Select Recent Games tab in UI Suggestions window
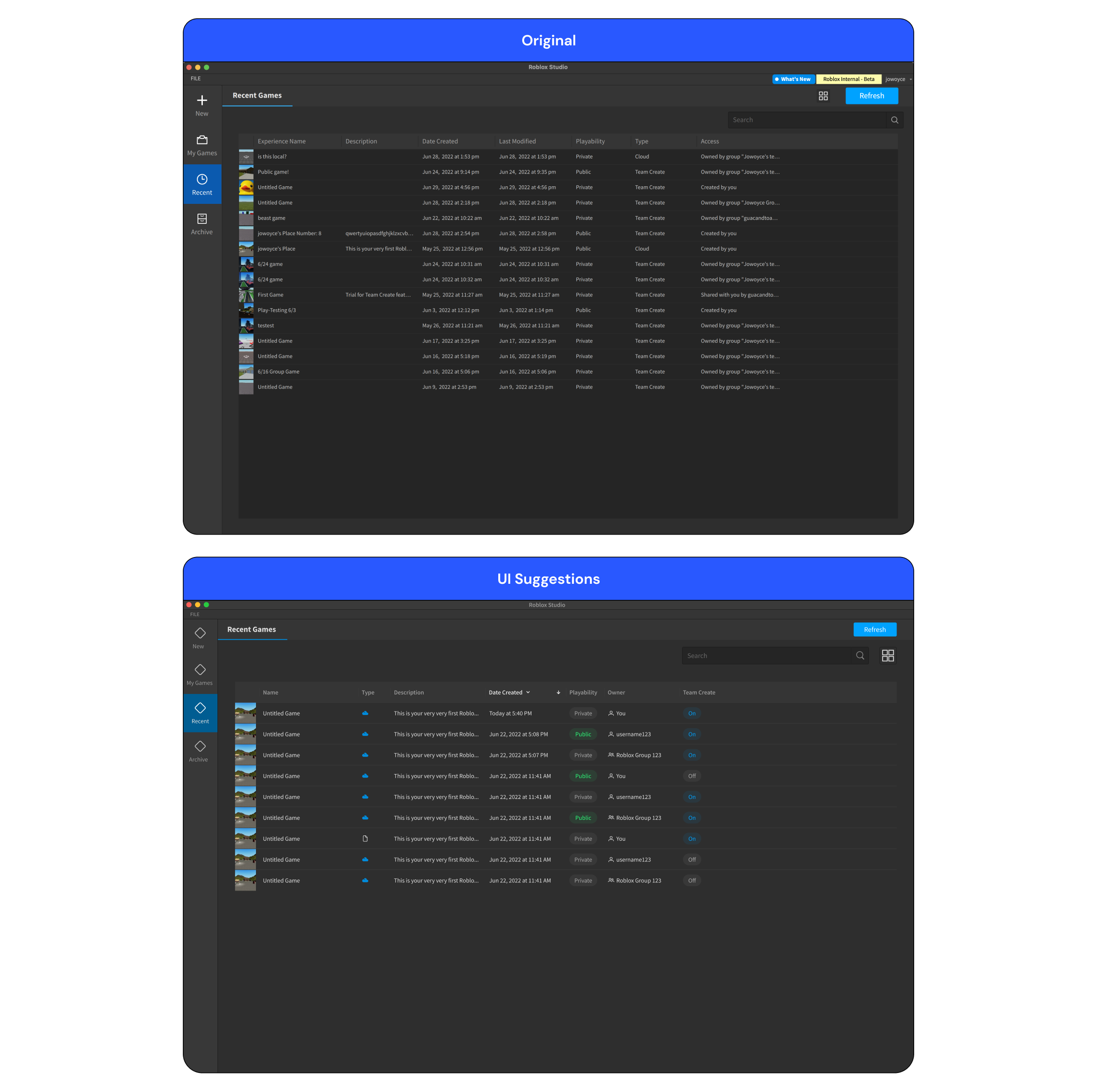 click(252, 629)
